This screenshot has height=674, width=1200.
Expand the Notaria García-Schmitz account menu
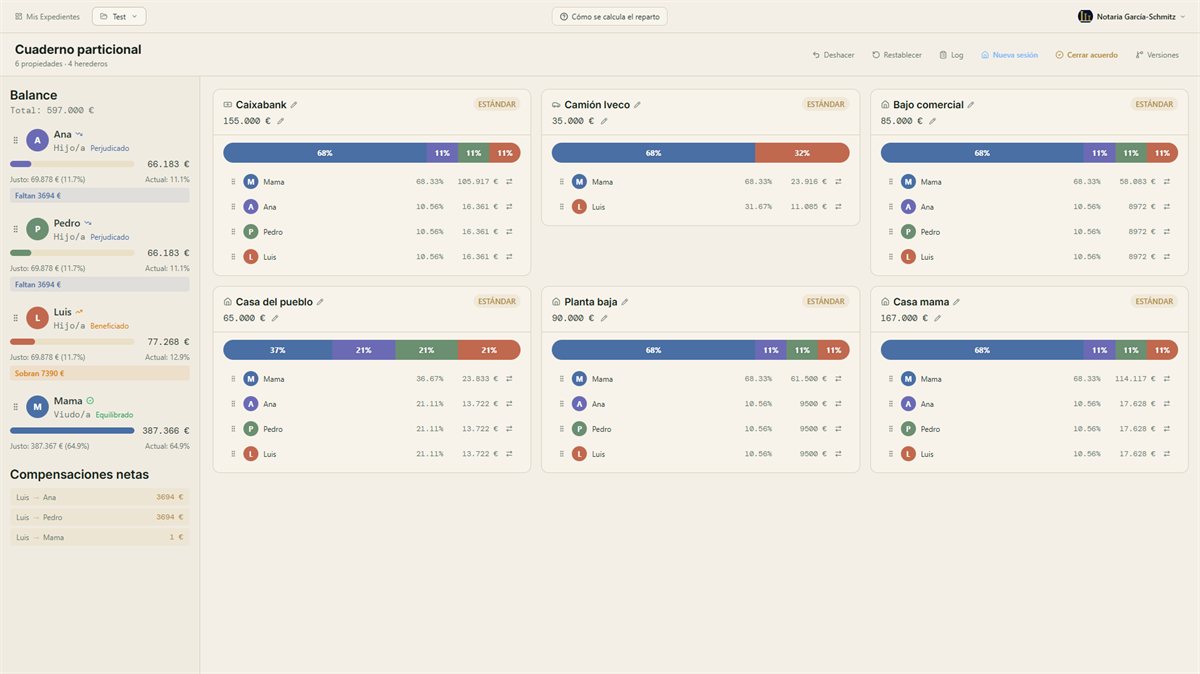(x=1132, y=16)
